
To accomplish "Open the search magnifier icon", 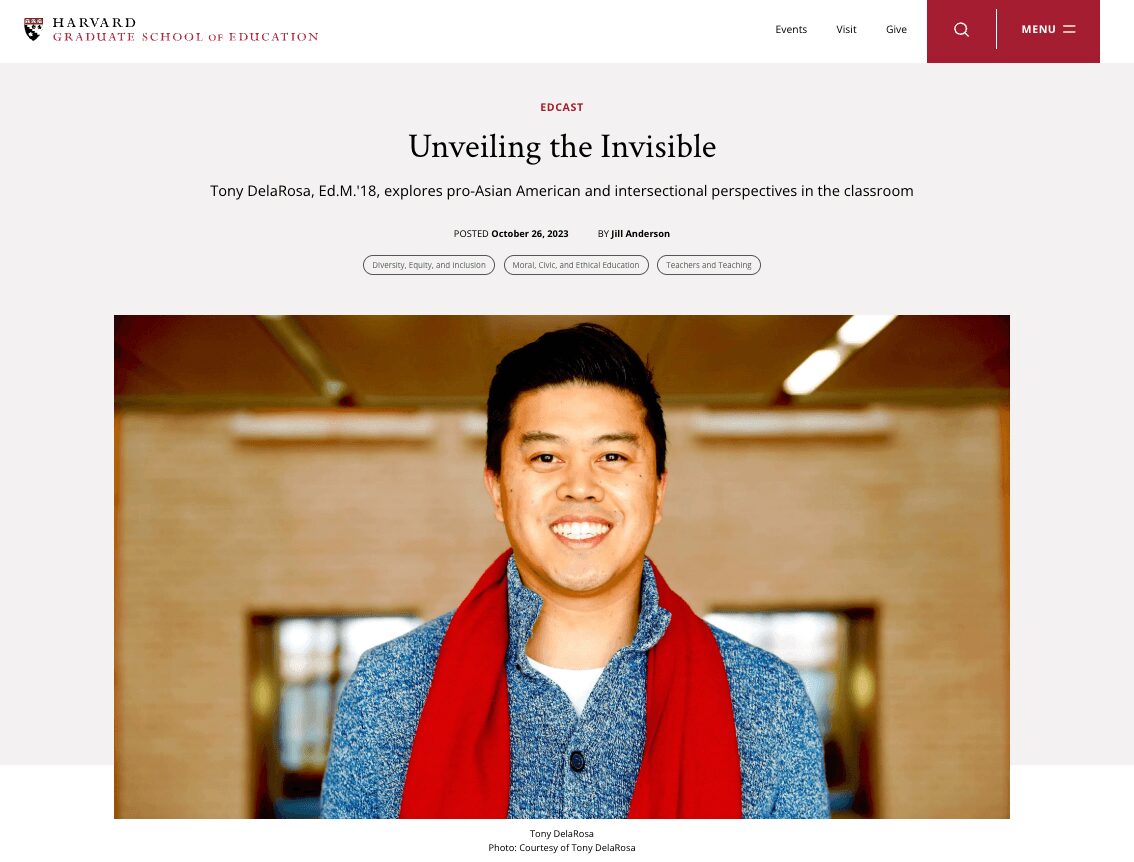I will pos(961,30).
